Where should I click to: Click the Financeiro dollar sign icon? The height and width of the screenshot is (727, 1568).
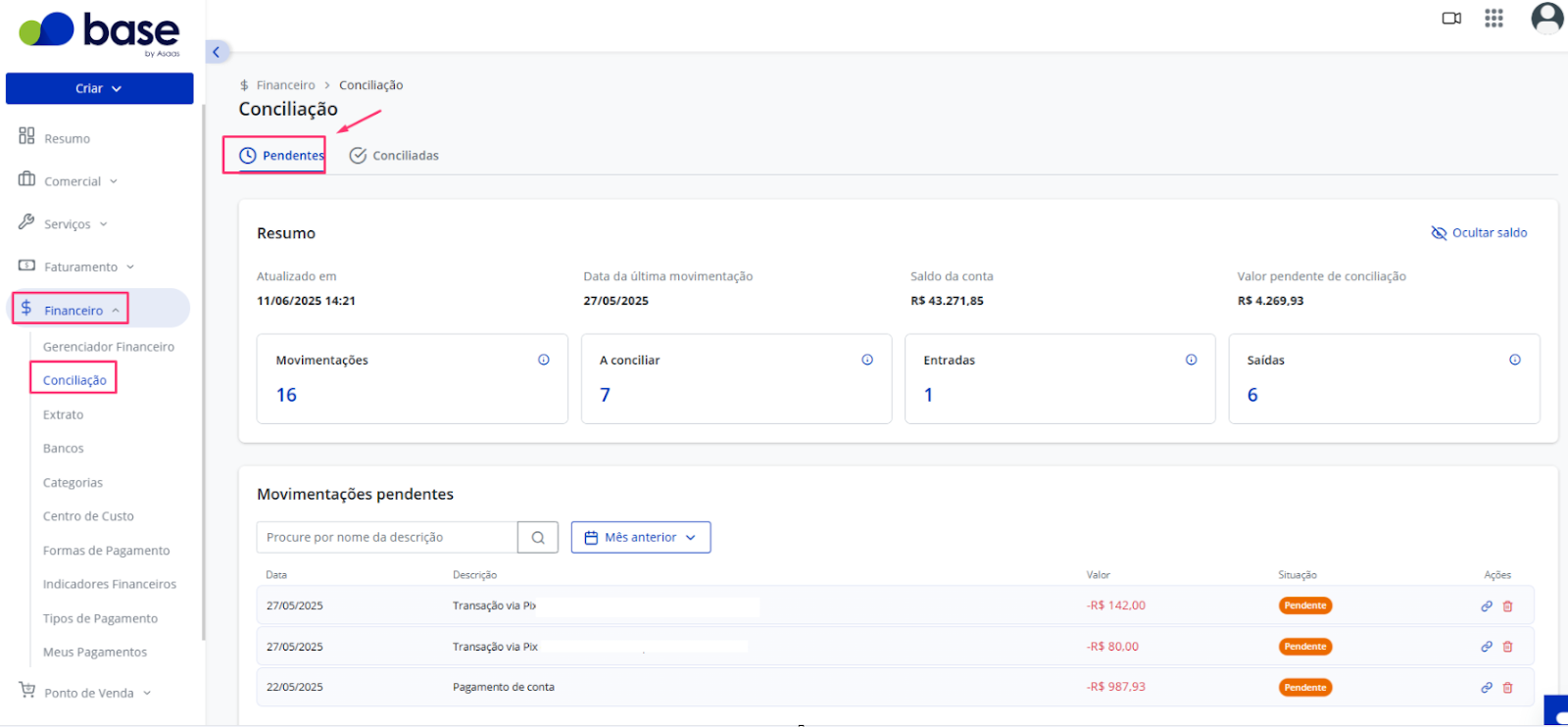(26, 308)
